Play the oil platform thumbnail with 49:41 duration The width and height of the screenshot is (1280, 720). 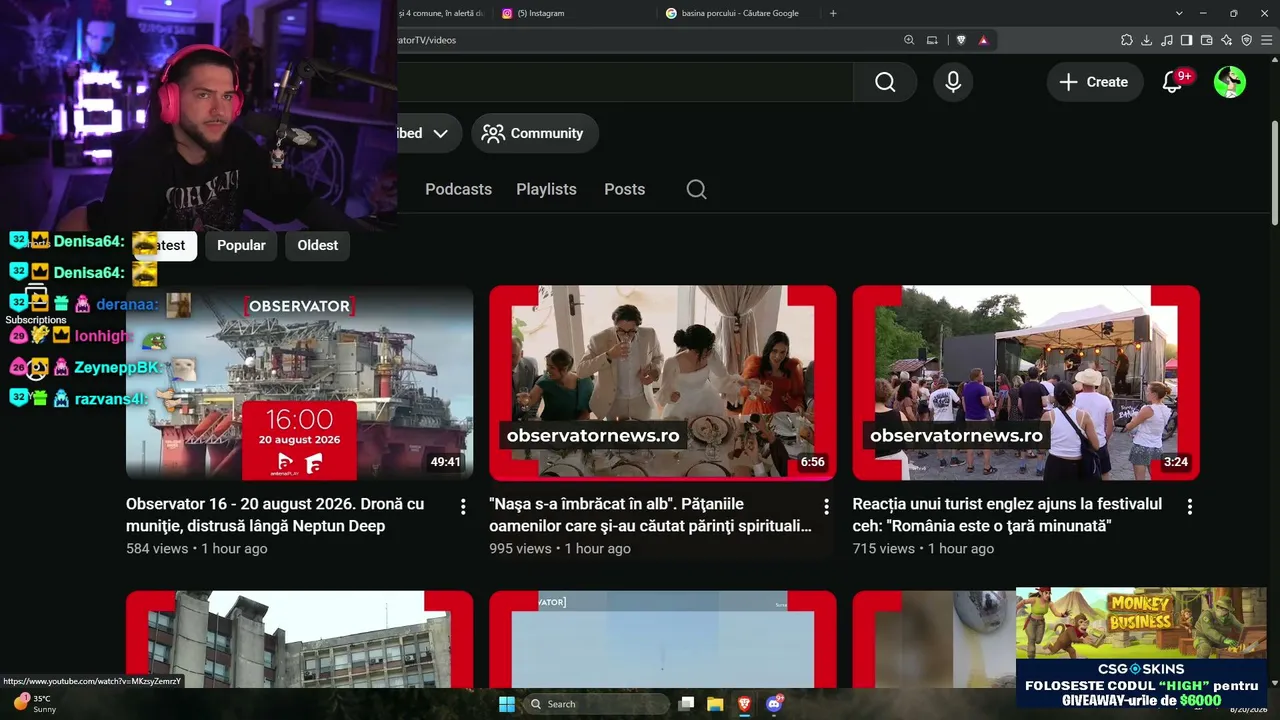coord(299,383)
